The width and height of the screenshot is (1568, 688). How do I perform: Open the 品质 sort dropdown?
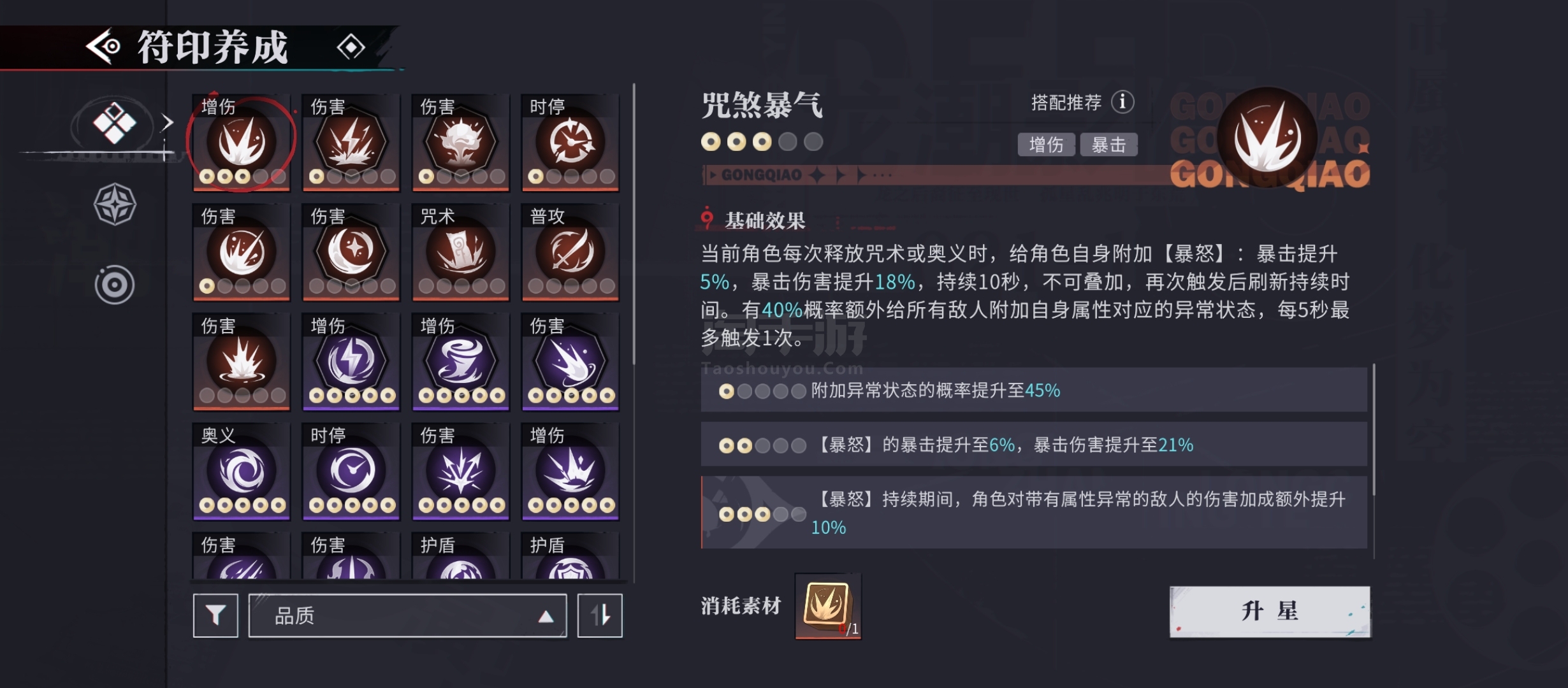click(407, 615)
